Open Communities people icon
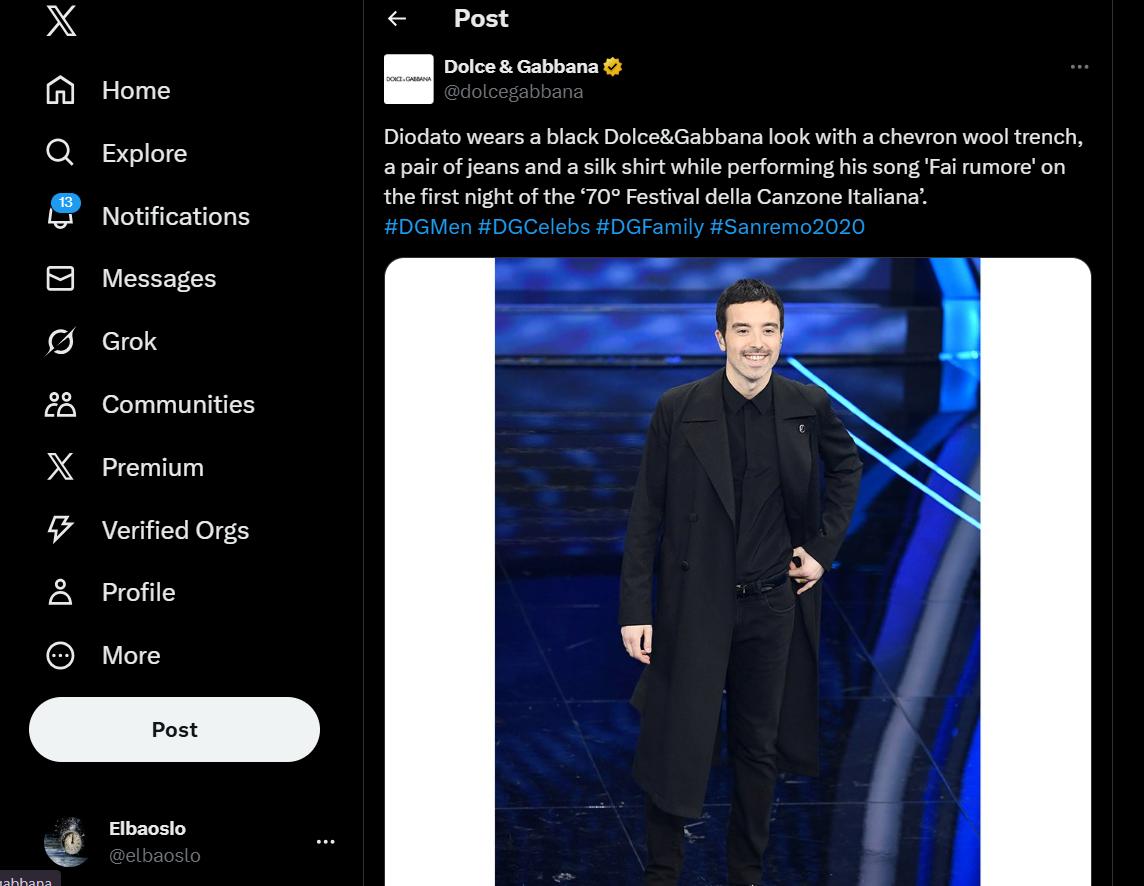The height and width of the screenshot is (886, 1144). 61,405
